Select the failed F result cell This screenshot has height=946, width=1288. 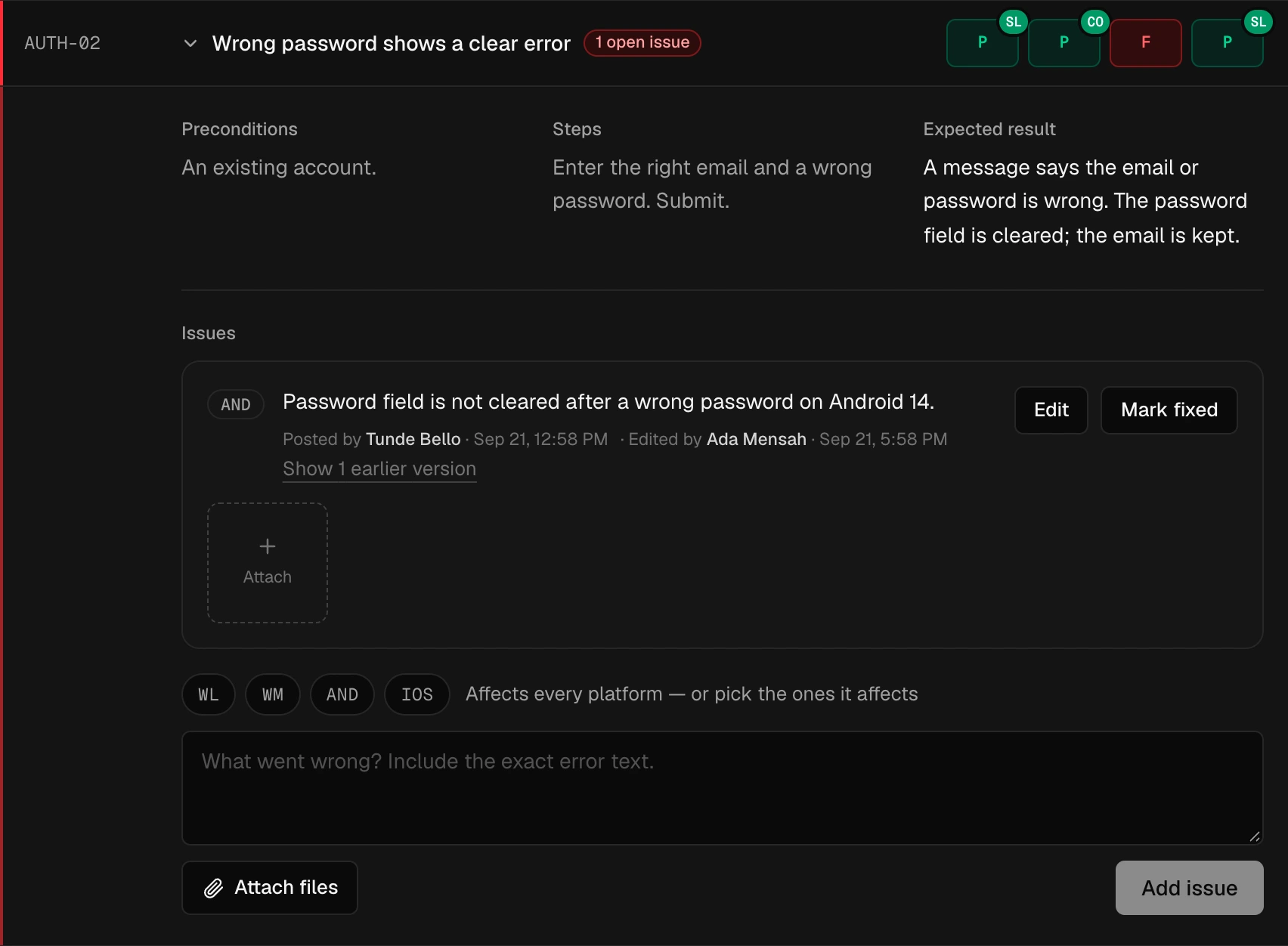click(1145, 43)
